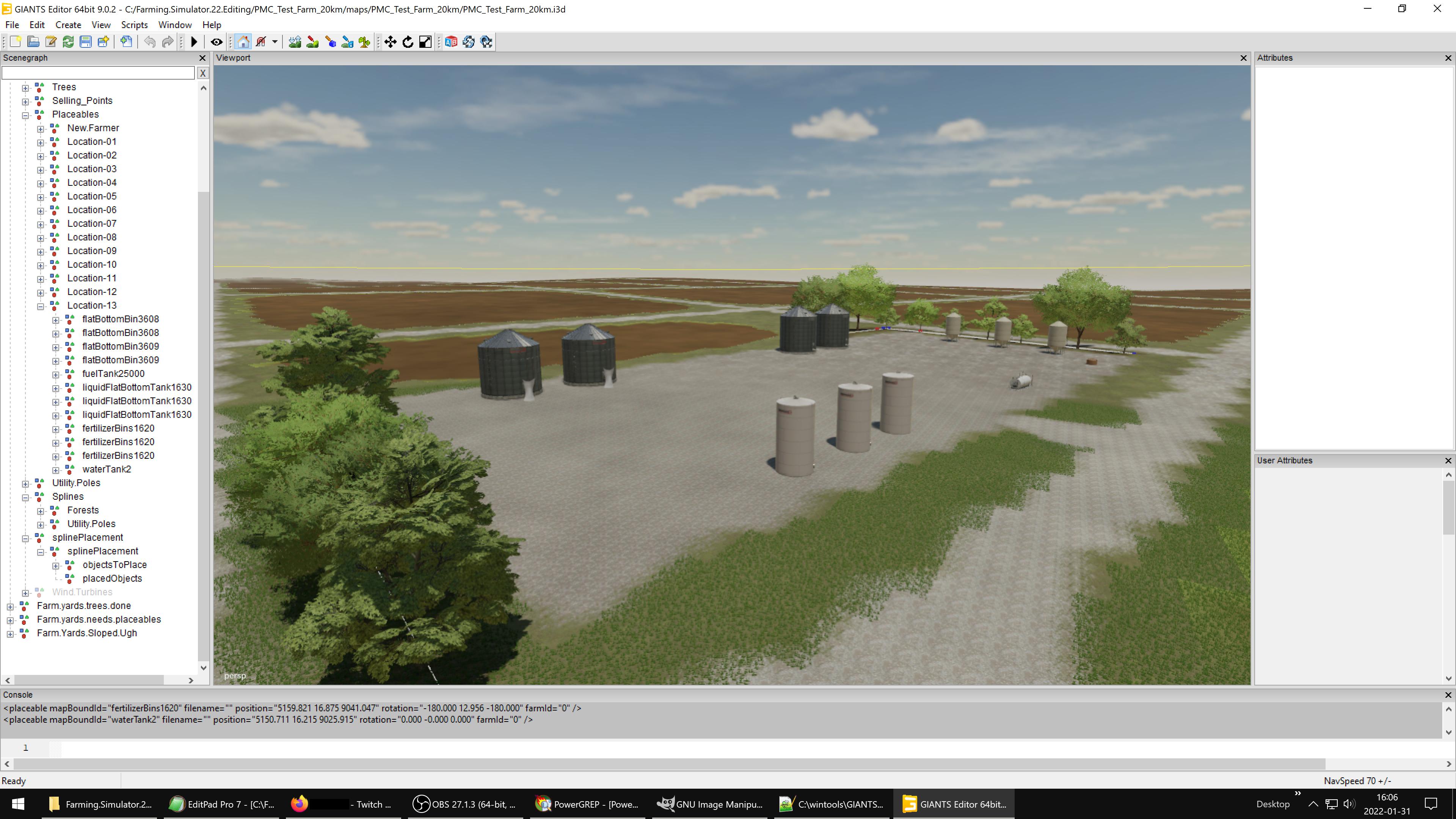This screenshot has height=819, width=1456.
Task: Close the Viewport panel
Action: point(1244,58)
